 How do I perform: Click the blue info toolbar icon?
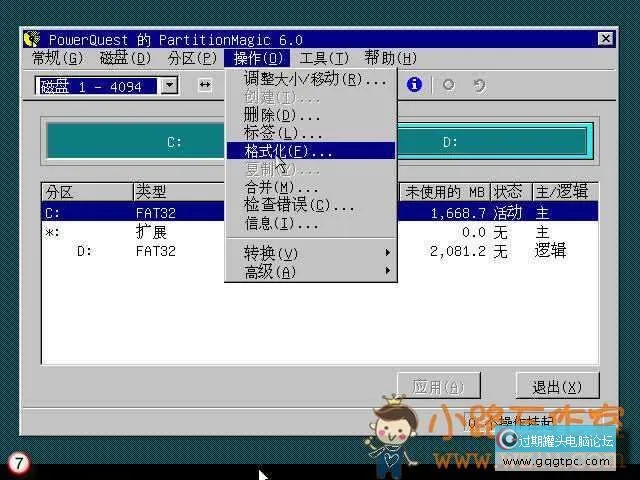(414, 84)
